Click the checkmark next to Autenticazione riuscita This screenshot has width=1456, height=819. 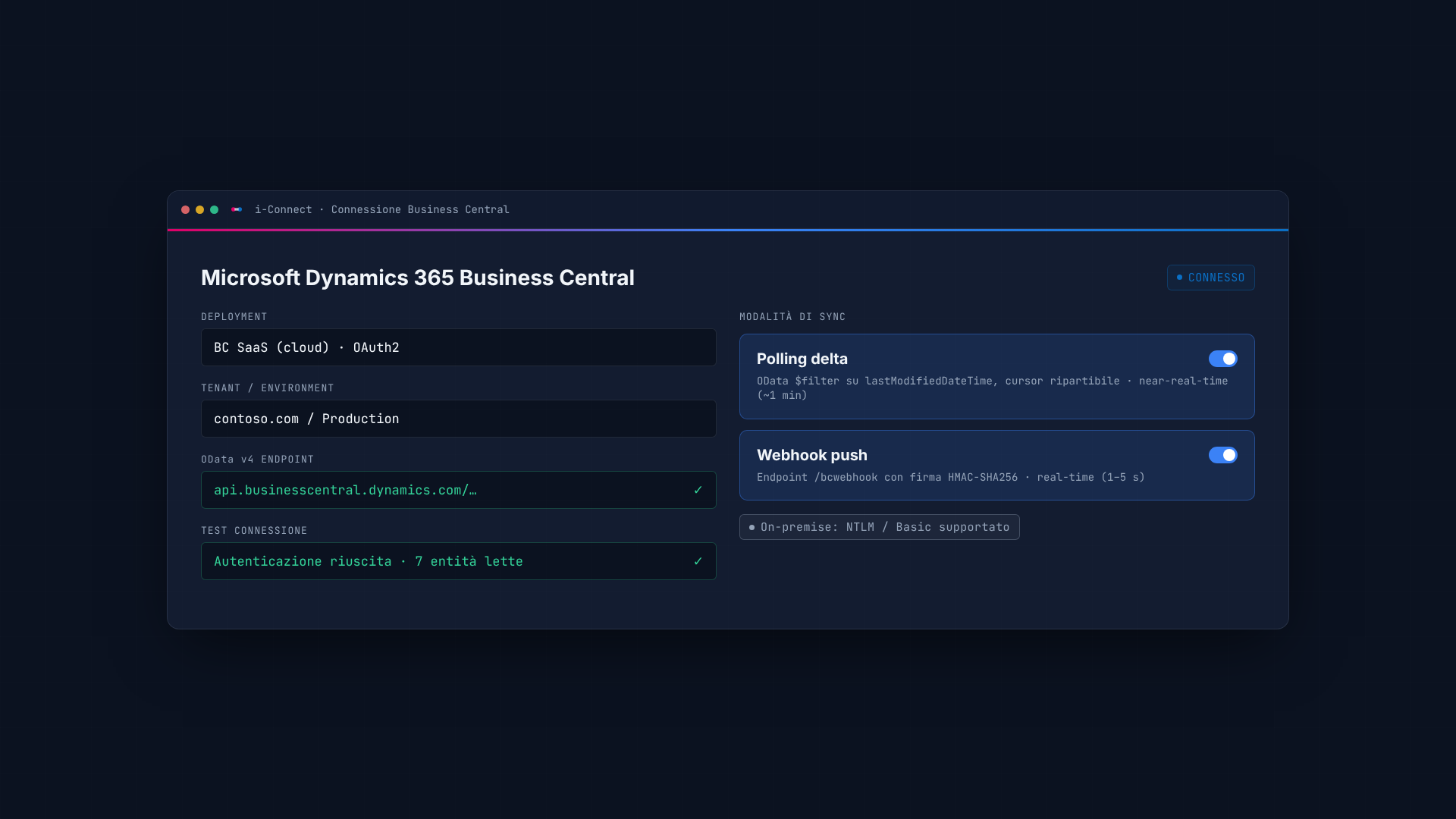coord(698,561)
